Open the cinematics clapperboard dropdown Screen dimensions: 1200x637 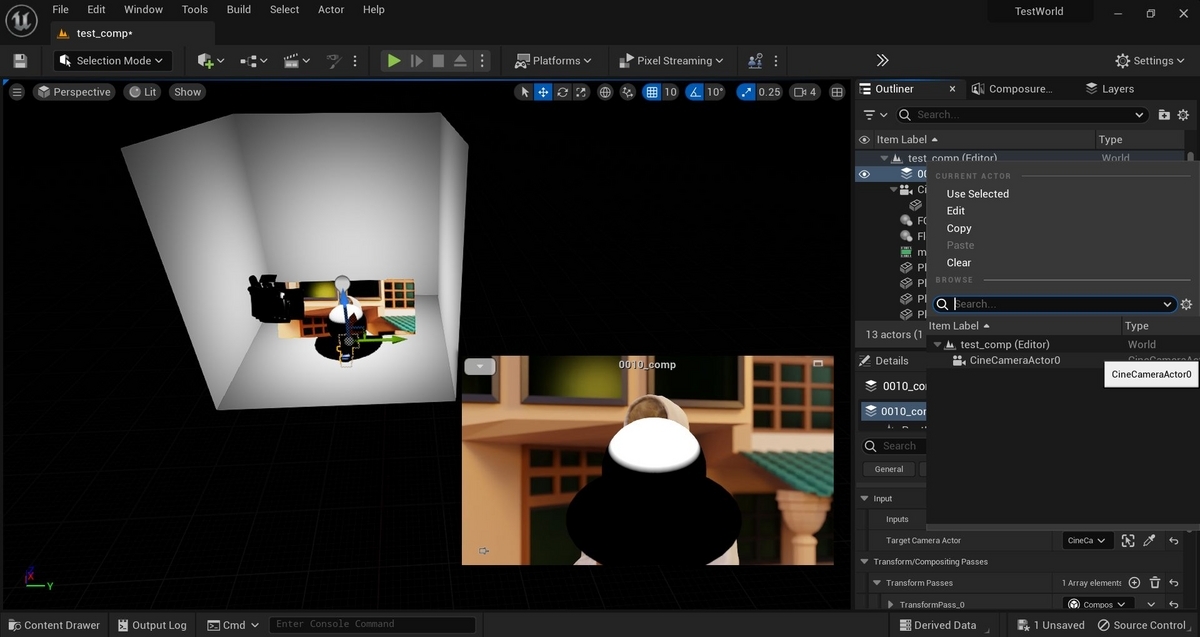point(296,61)
